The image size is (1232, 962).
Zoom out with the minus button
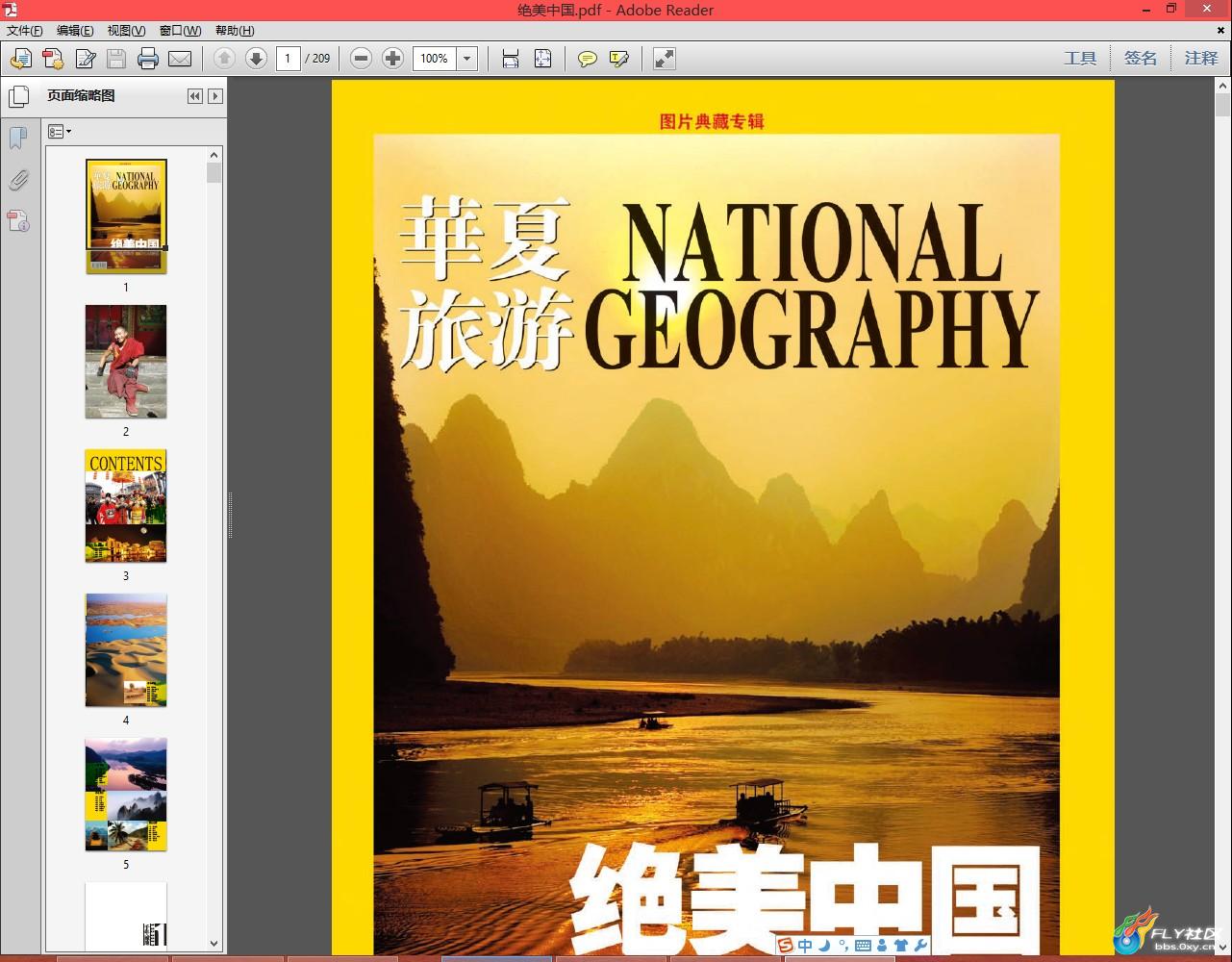pyautogui.click(x=361, y=59)
